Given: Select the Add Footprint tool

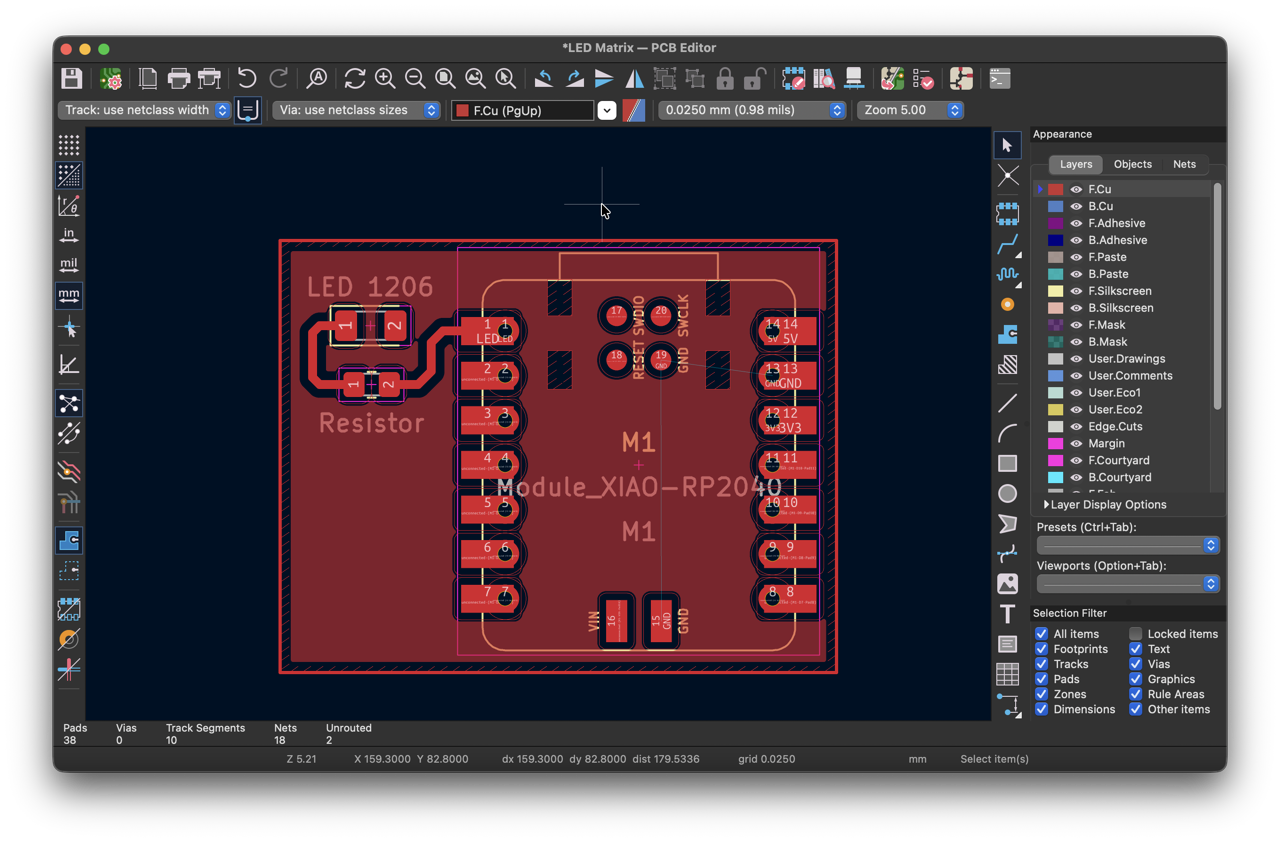Looking at the screenshot, I should pos(1007,213).
